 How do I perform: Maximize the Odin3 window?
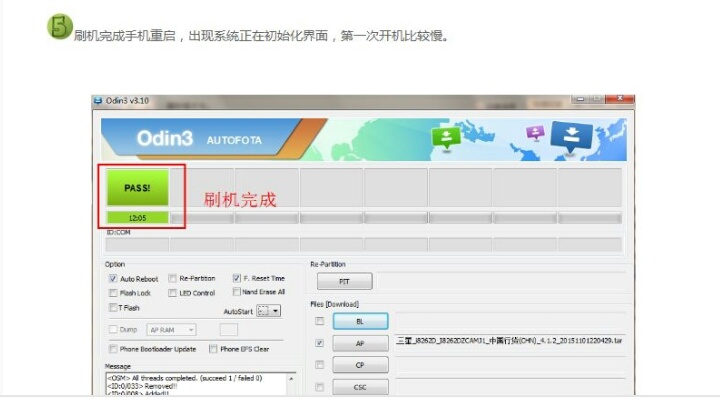597,99
